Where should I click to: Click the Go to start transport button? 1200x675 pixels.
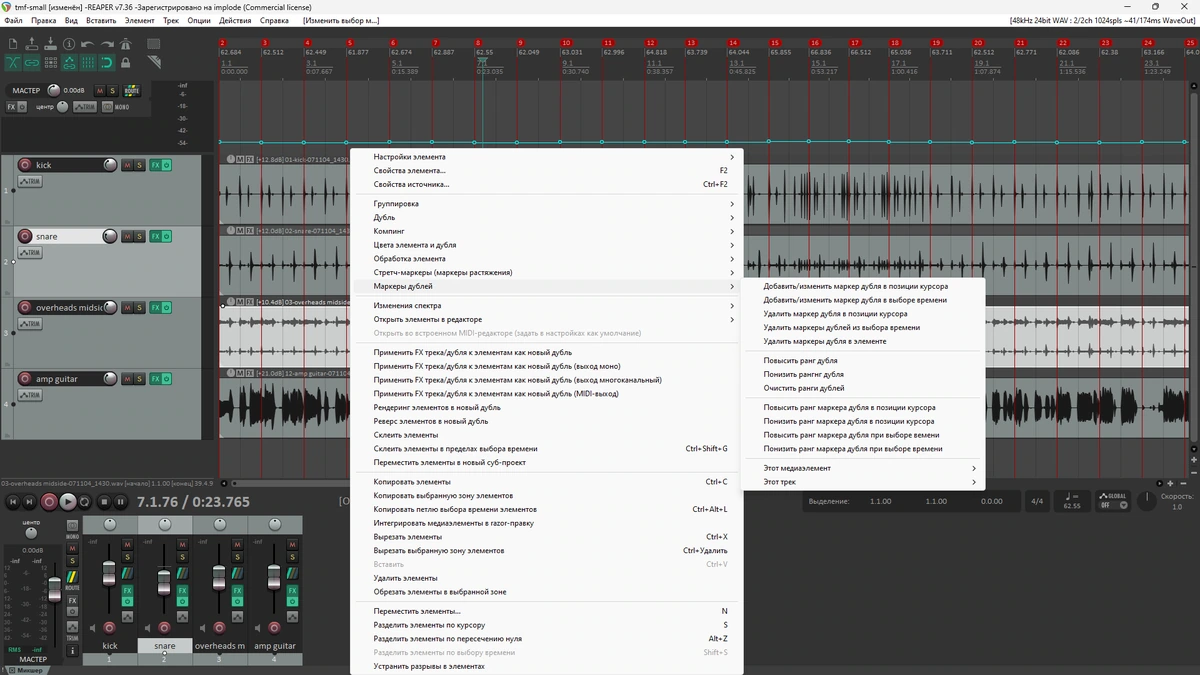(11, 502)
